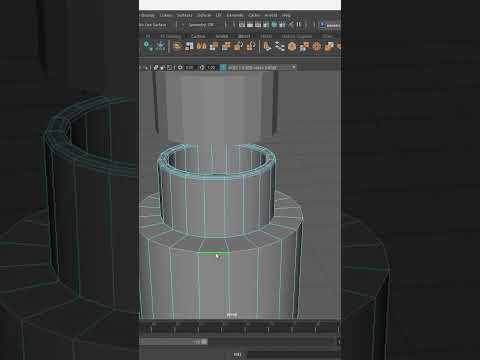Click the range slider end handle
The width and height of the screenshot is (480, 360).
tap(204, 342)
